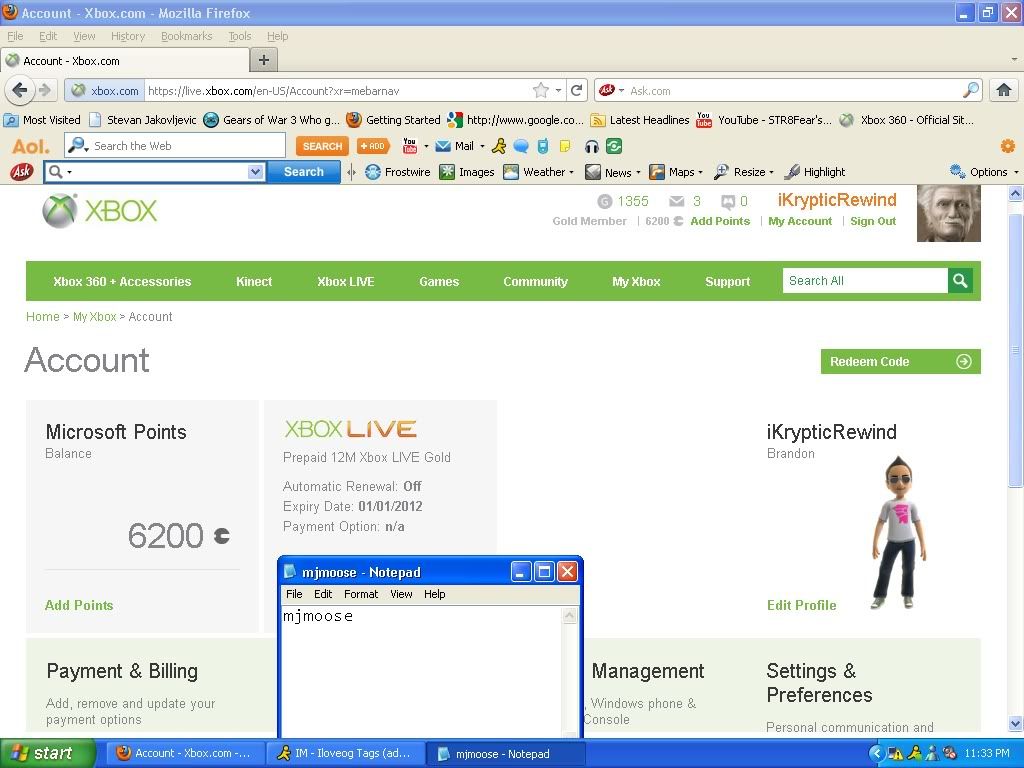Click the chat bubble icon in the AOL toolbar

click(x=521, y=146)
